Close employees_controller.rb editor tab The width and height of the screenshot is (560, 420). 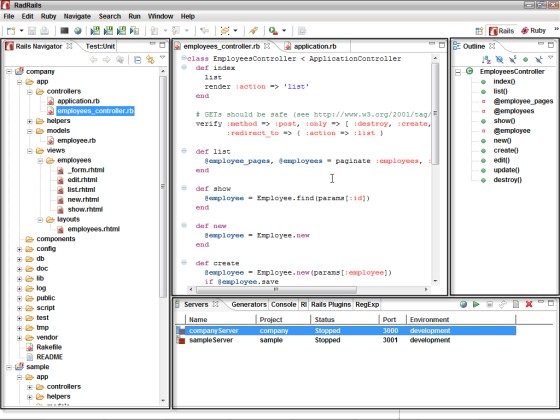tap(267, 46)
